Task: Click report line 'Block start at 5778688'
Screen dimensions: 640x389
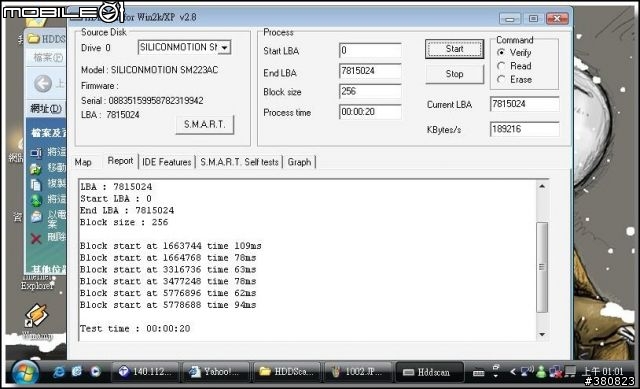Action: (168, 305)
